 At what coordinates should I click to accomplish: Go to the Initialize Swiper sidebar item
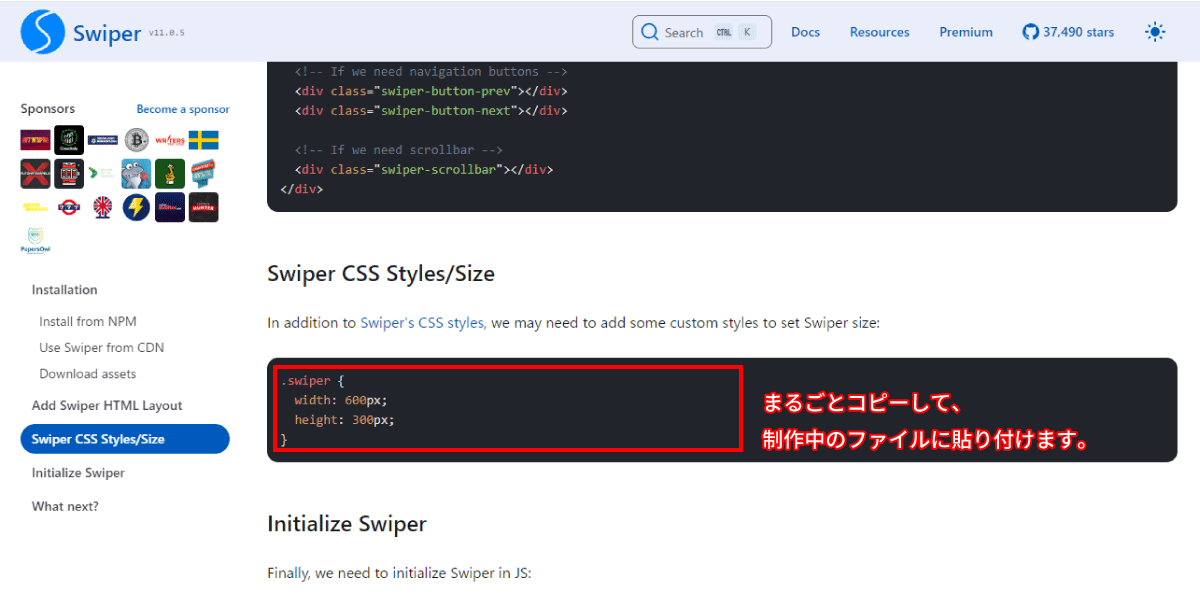(78, 473)
